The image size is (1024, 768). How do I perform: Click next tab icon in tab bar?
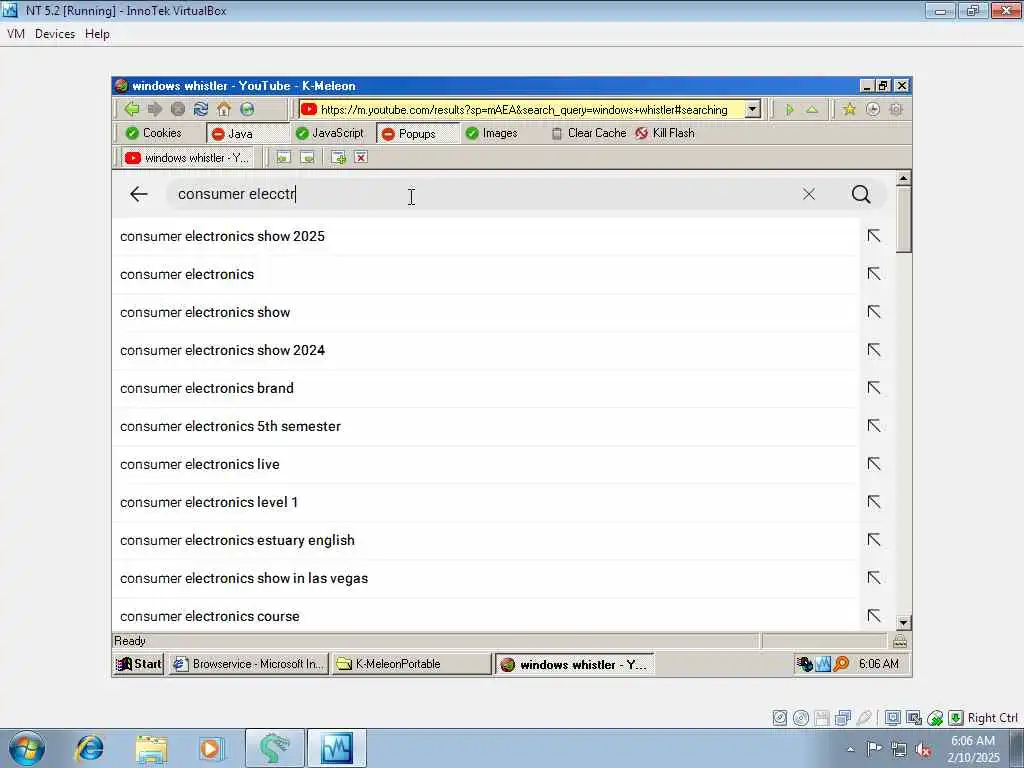pyautogui.click(x=307, y=157)
